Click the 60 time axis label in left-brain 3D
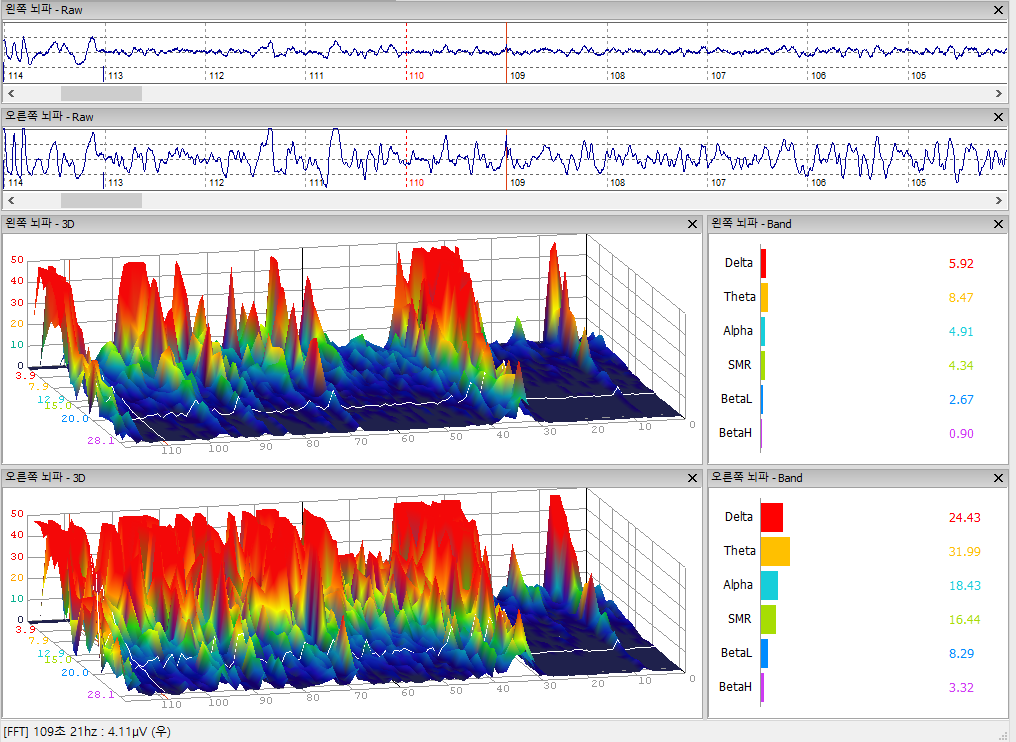This screenshot has height=742, width=1016. [x=408, y=439]
